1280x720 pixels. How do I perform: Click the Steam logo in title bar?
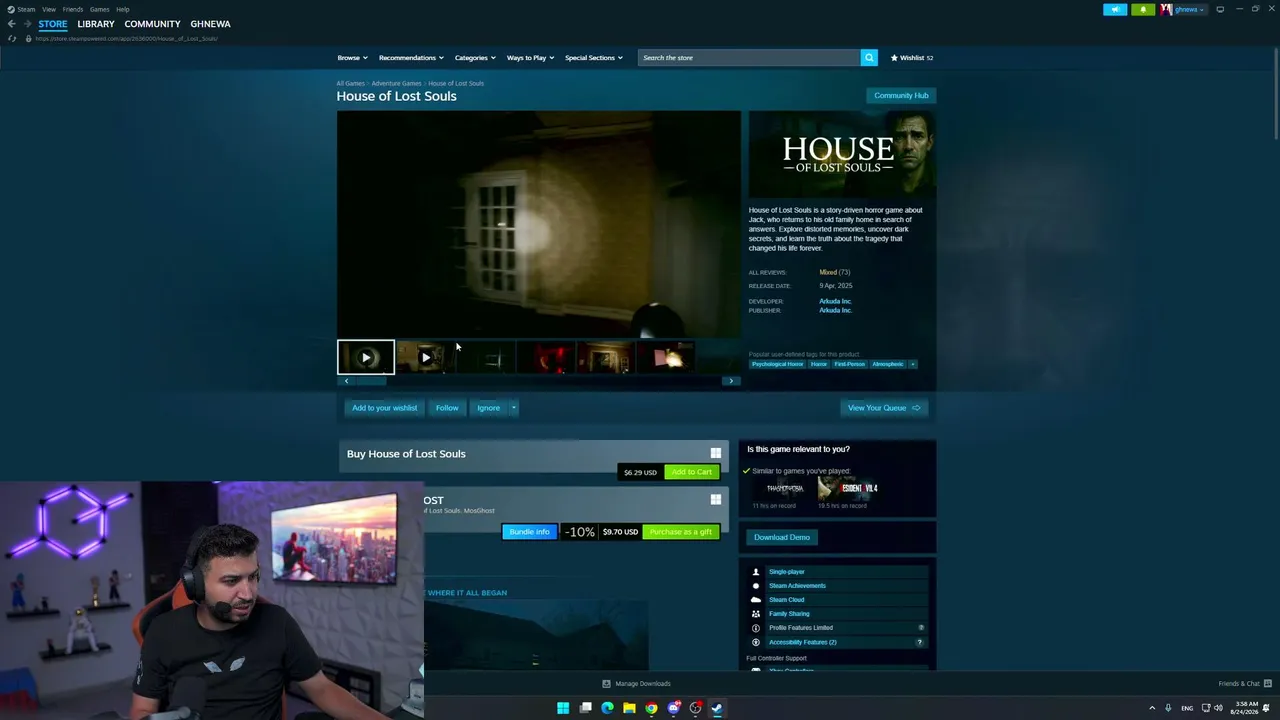(10, 9)
